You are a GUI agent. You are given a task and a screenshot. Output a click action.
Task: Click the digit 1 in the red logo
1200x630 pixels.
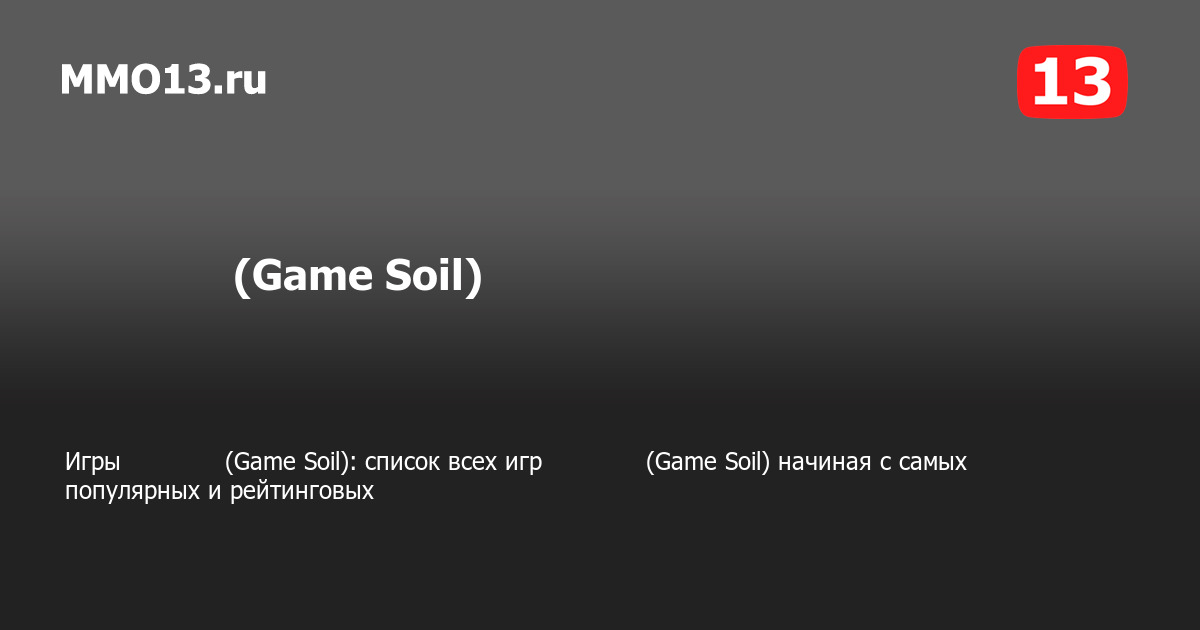point(1048,82)
